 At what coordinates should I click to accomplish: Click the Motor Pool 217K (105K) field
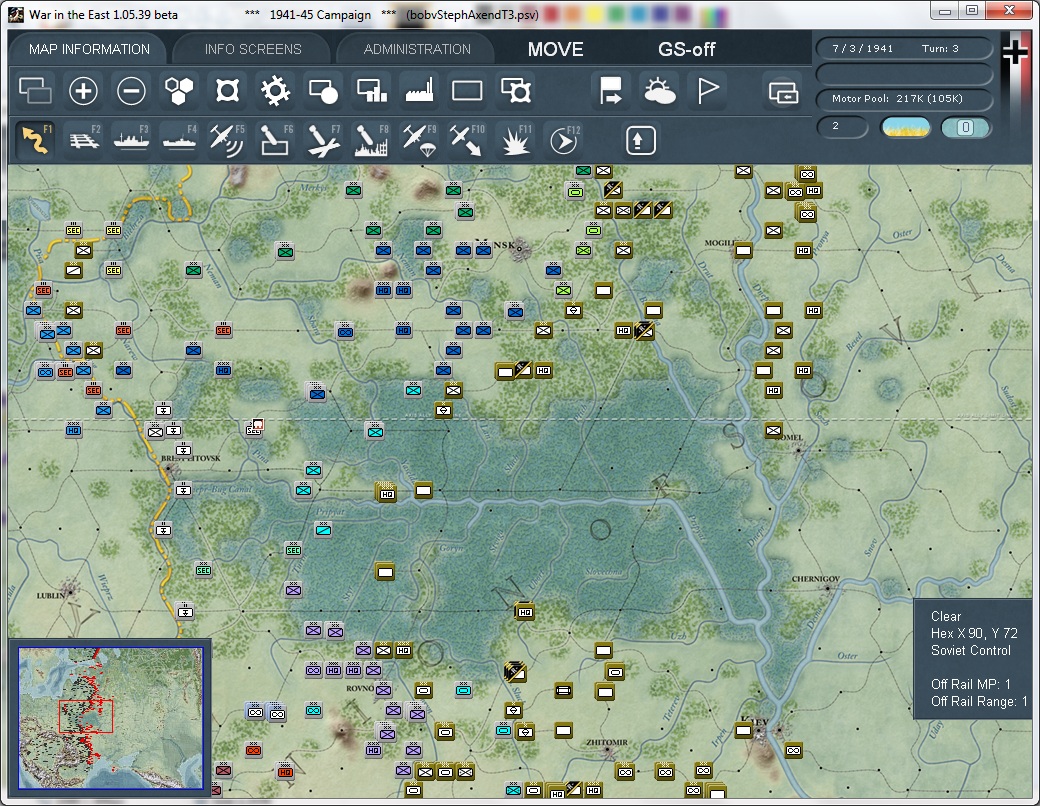(904, 99)
